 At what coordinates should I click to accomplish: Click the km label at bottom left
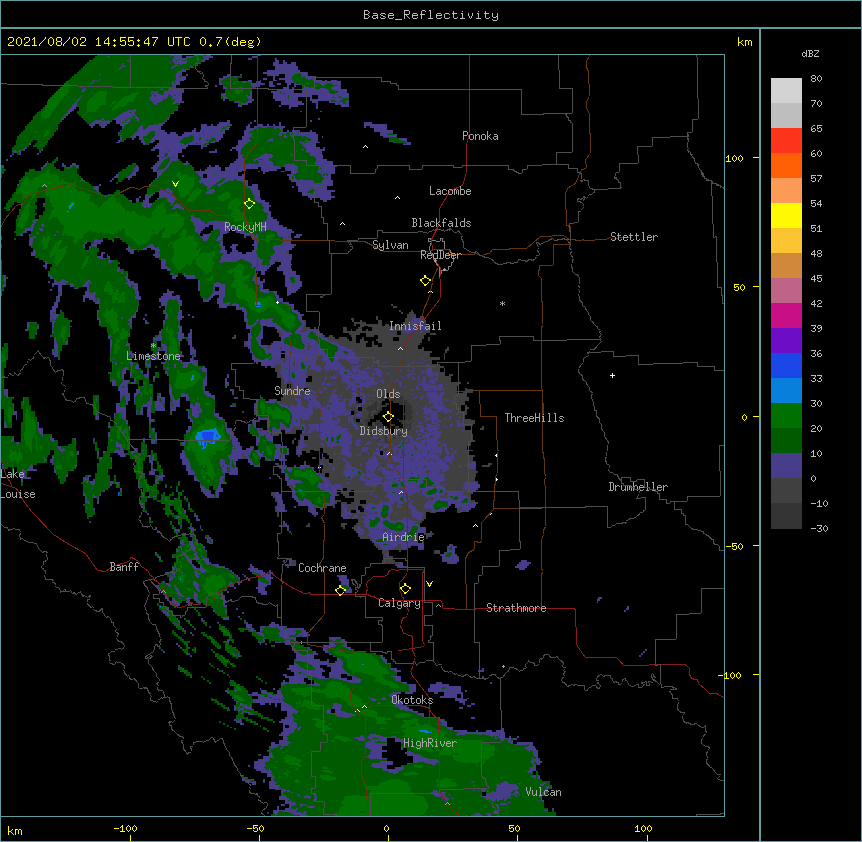click(15, 830)
